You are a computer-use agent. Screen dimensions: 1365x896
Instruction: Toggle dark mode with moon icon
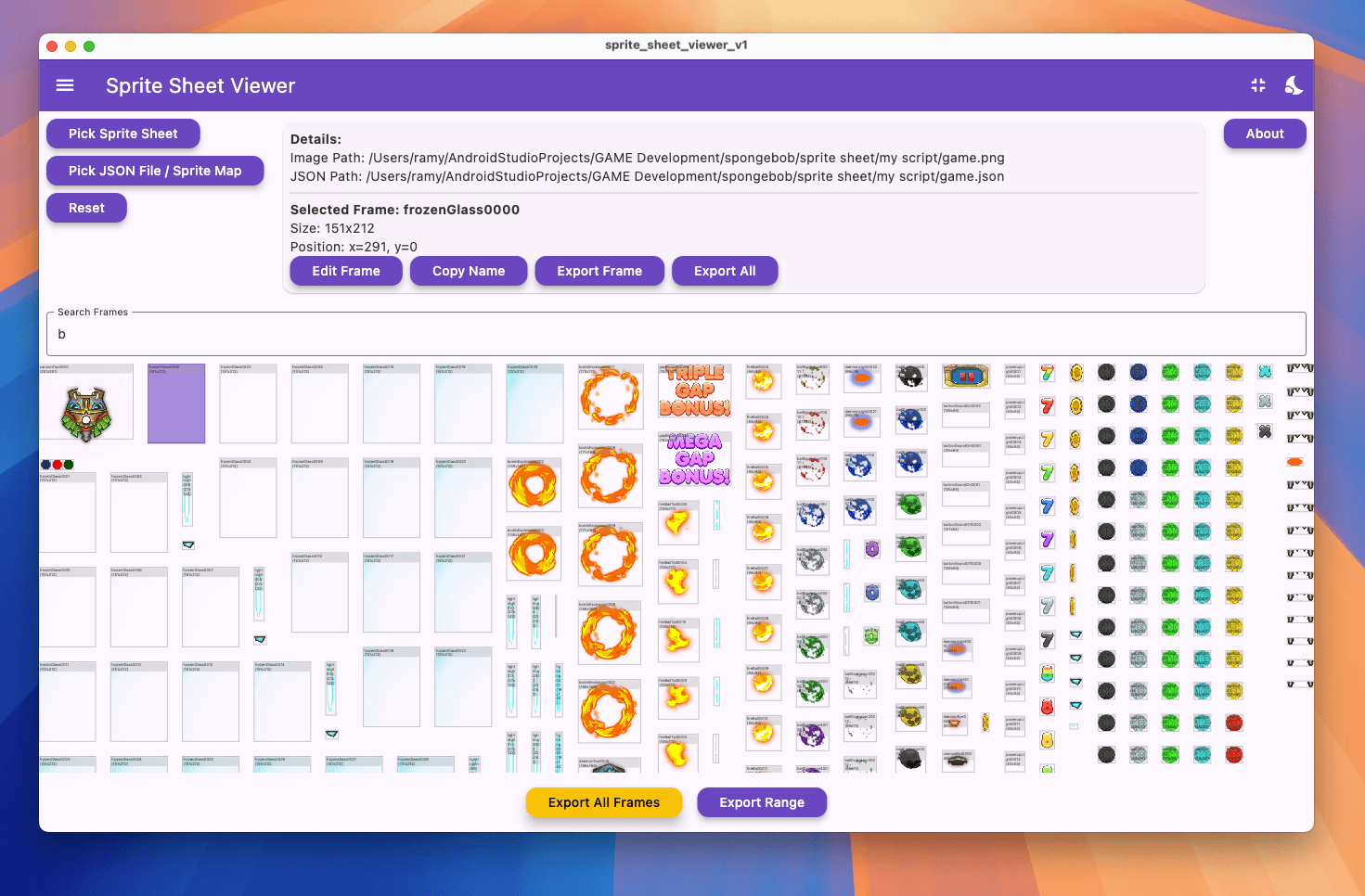(x=1294, y=85)
